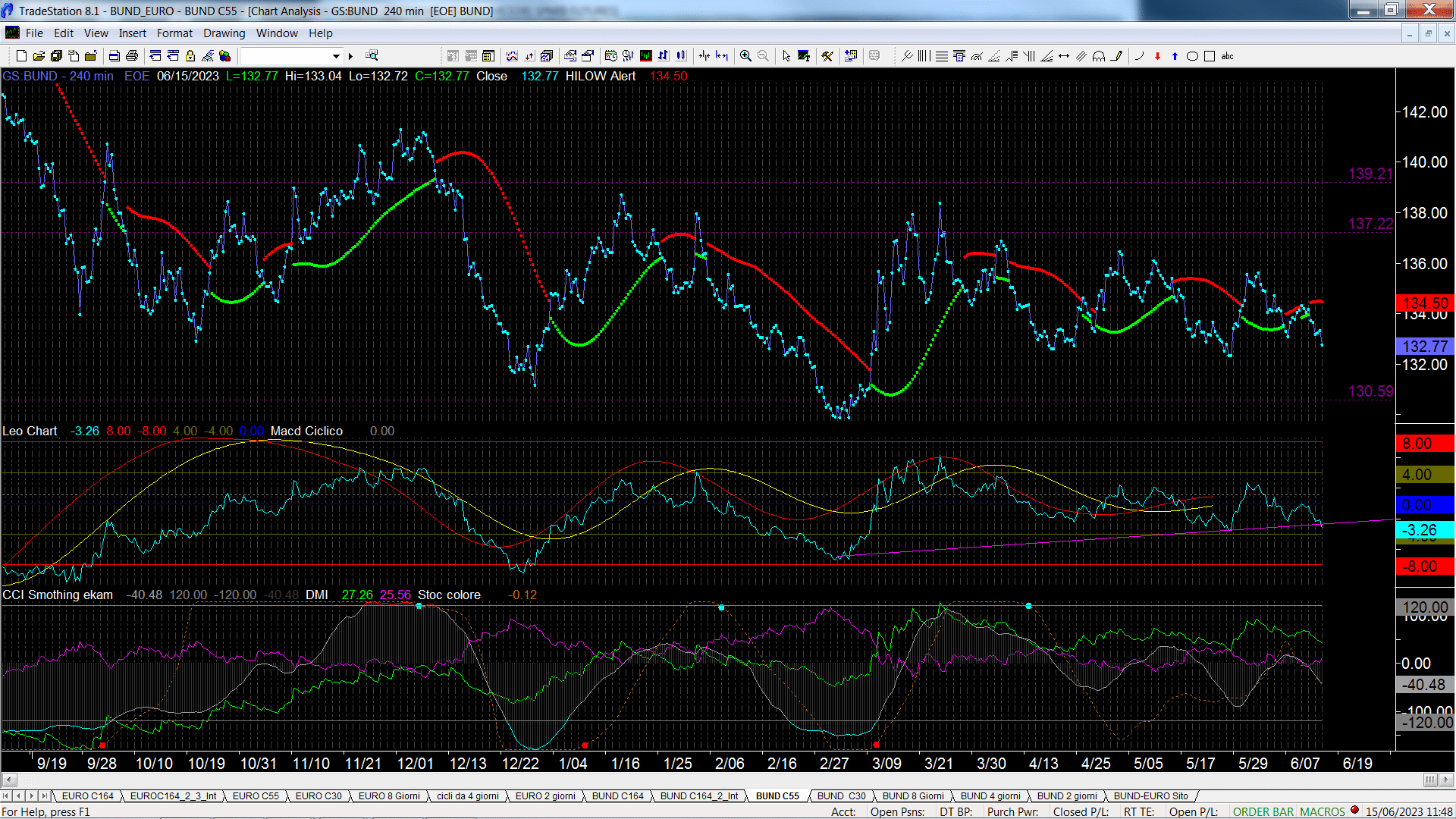
Task: Select the arc cycles drawing tool
Action: pos(1099,56)
